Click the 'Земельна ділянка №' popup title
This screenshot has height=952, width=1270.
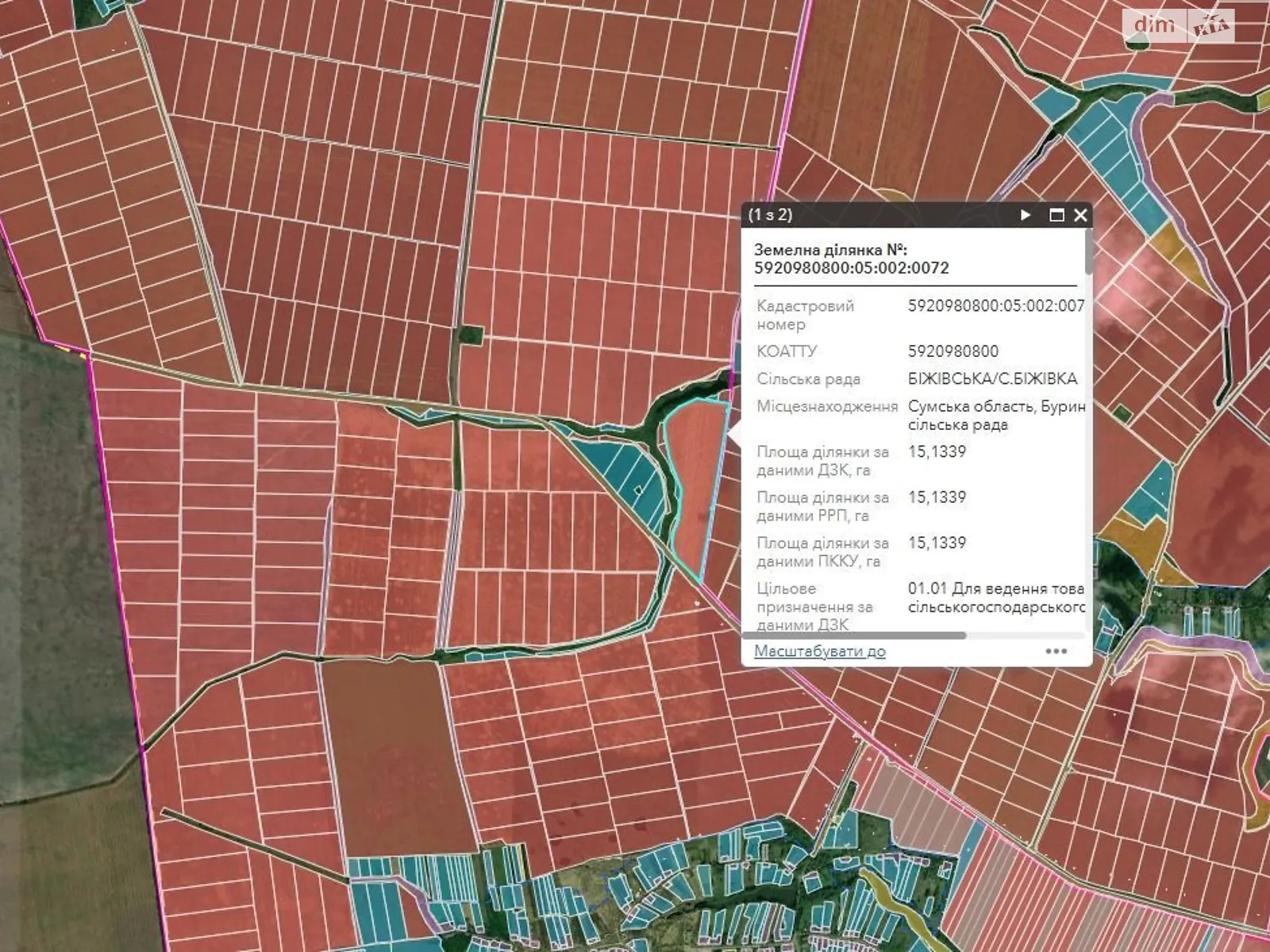(x=851, y=259)
